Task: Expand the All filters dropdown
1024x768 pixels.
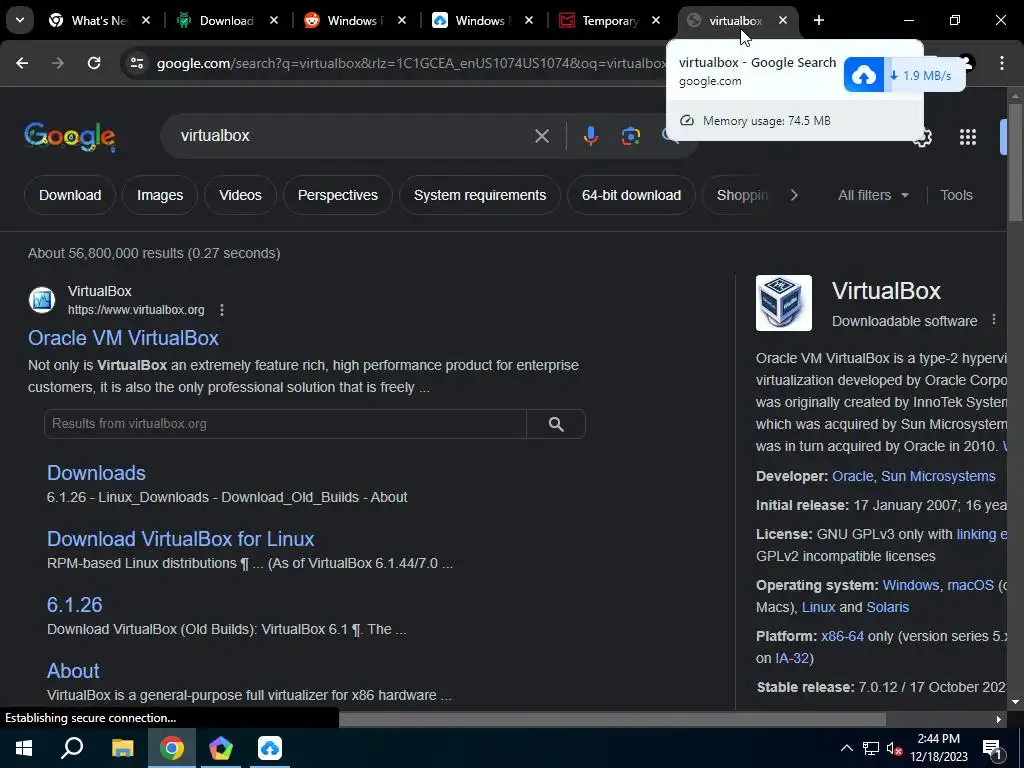Action: (x=873, y=195)
